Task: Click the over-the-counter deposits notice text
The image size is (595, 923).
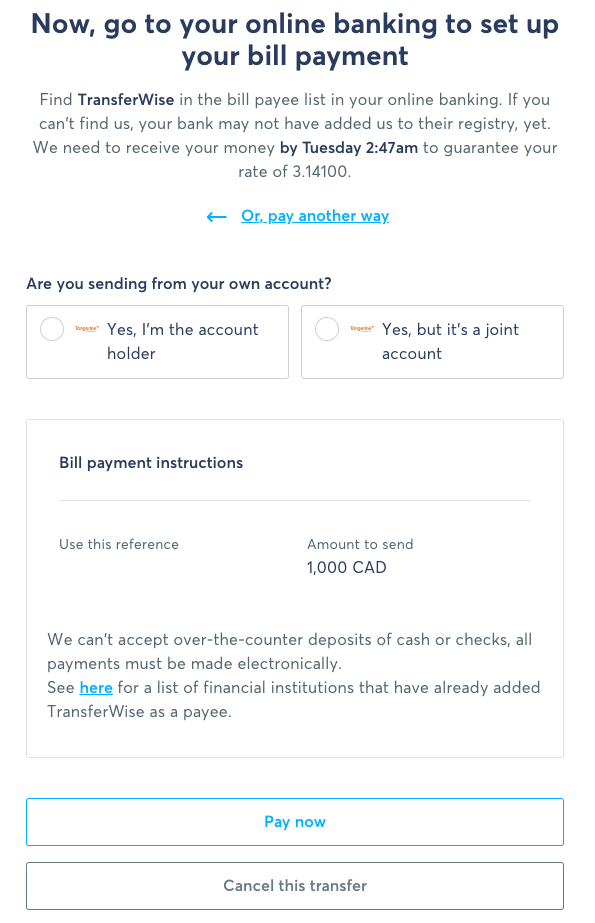Action: coord(290,652)
